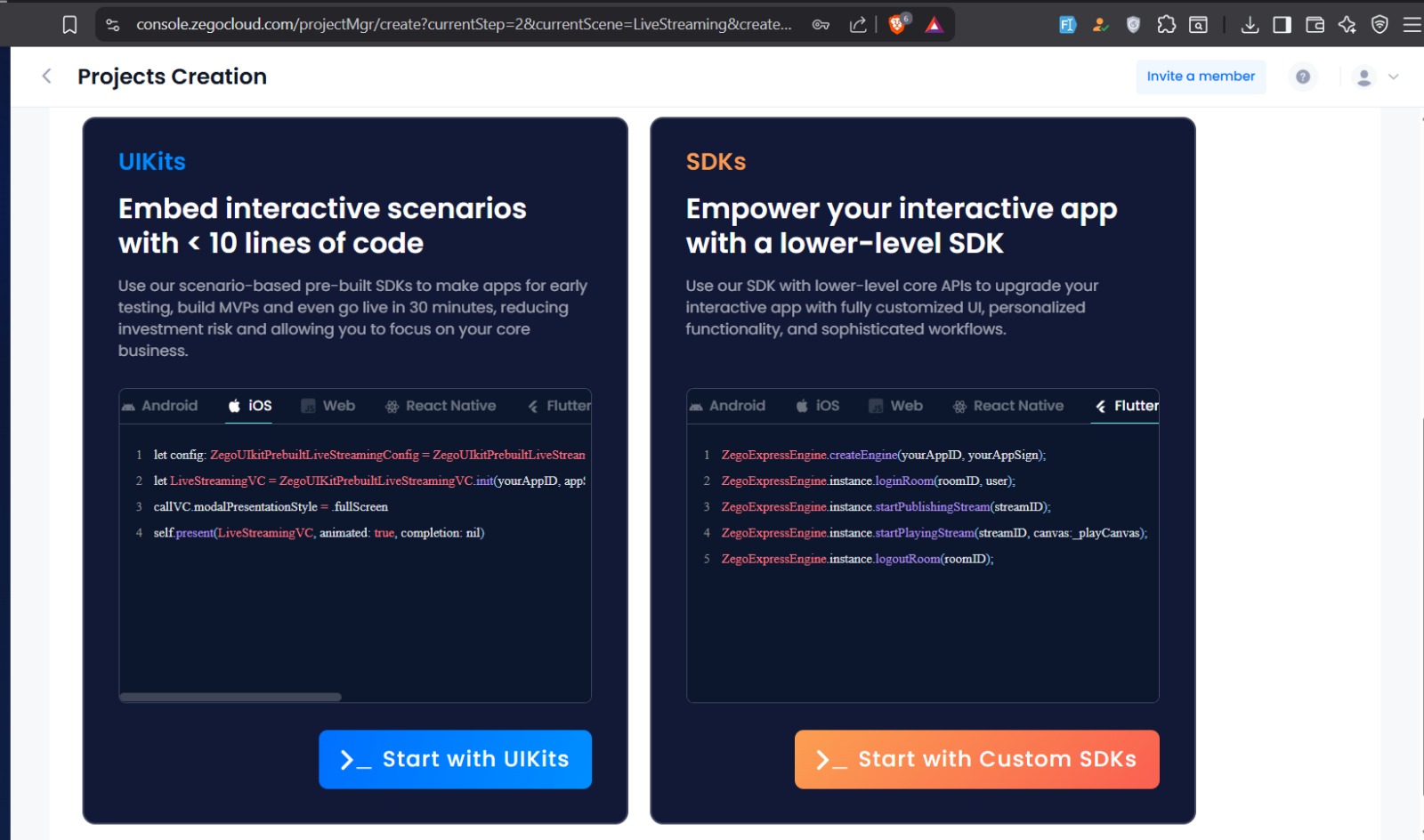Click the Projects Creation page title
This screenshot has height=840, width=1424.
(x=172, y=77)
